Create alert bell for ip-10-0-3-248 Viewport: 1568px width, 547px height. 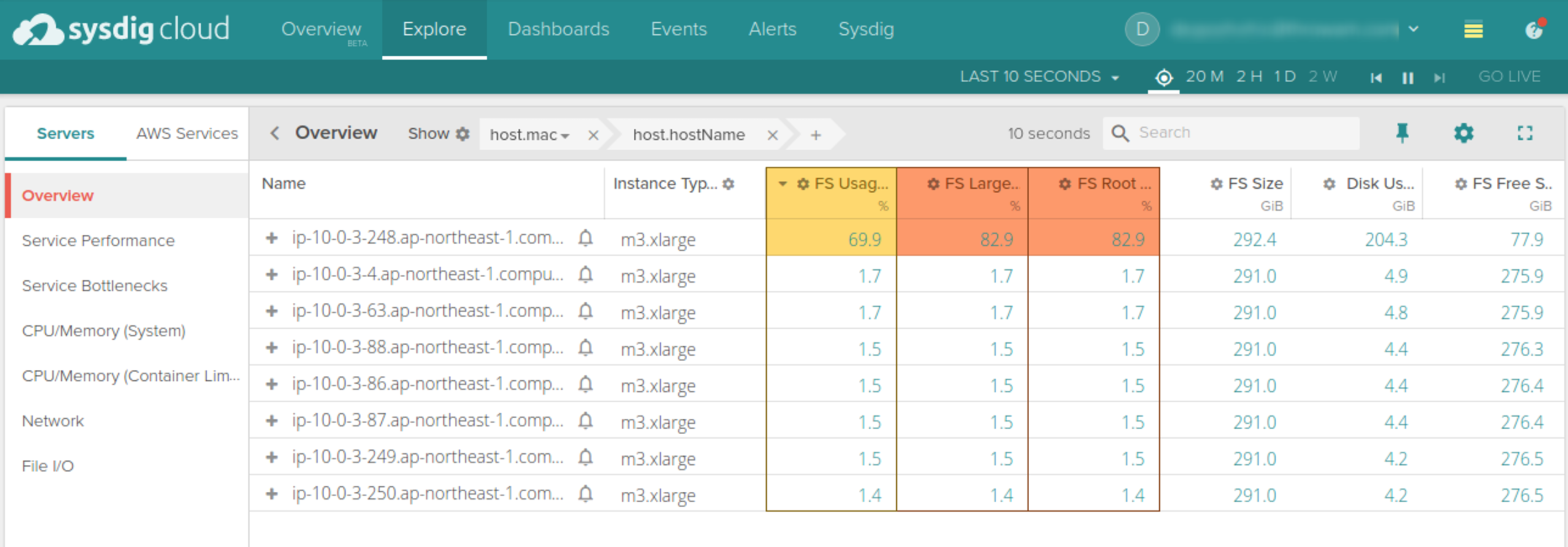click(585, 238)
